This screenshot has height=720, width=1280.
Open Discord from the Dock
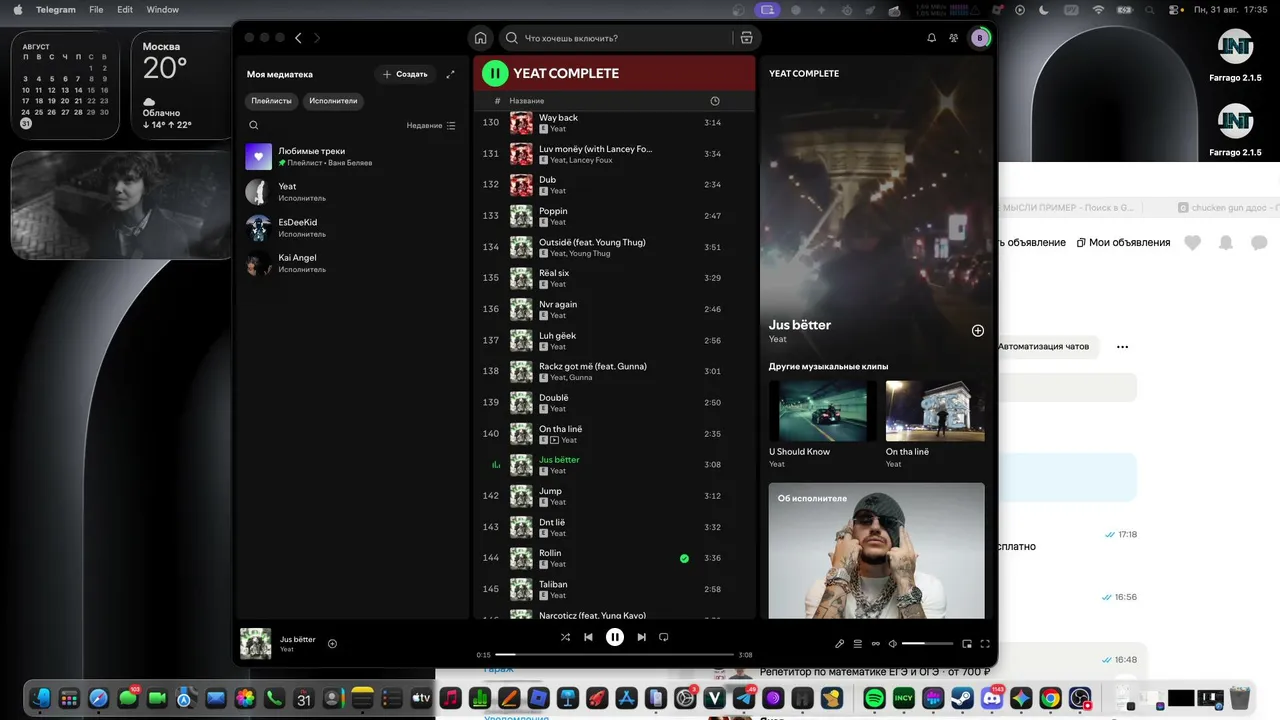(x=992, y=698)
